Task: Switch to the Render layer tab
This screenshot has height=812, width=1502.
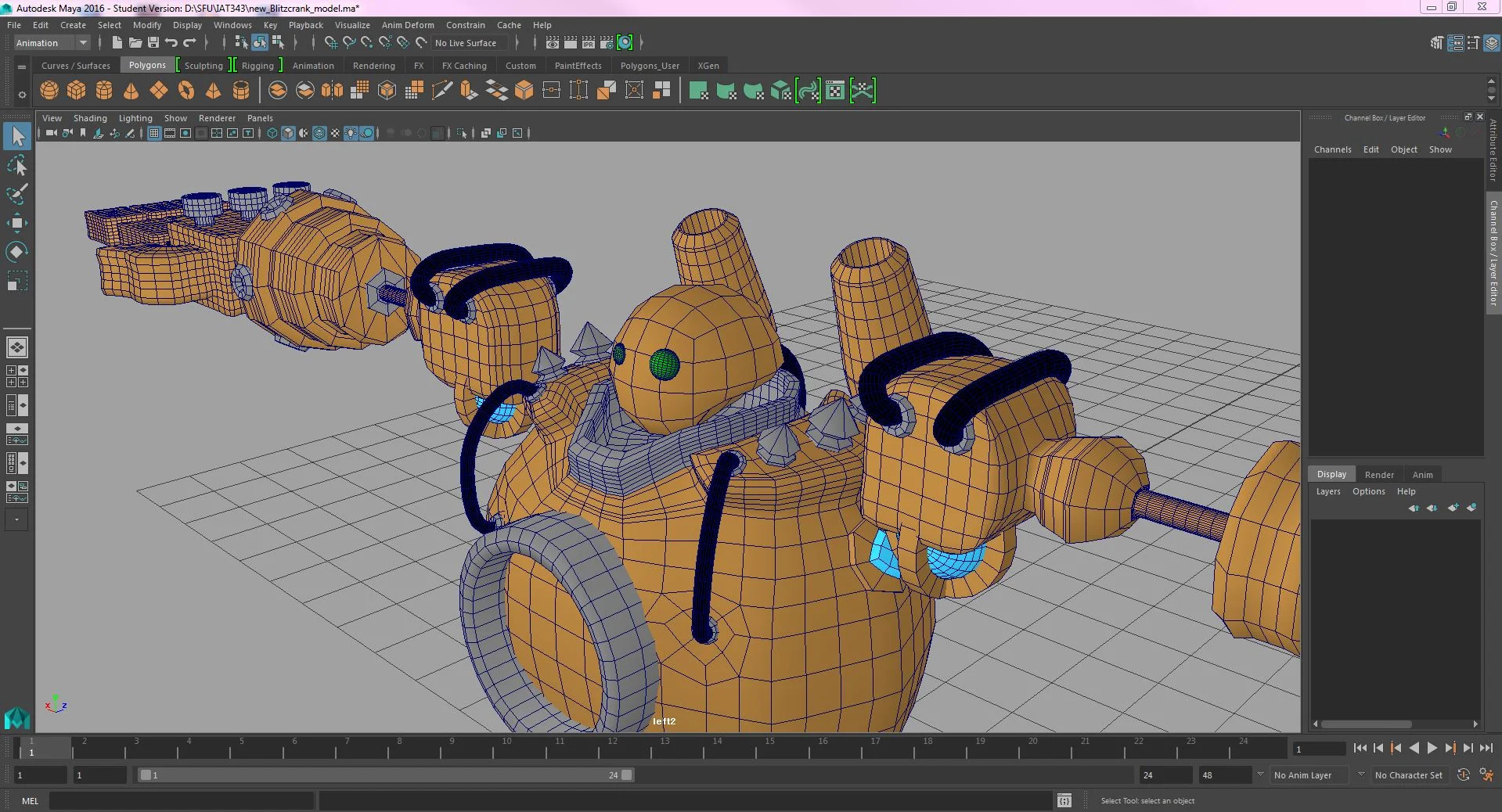Action: [x=1379, y=475]
